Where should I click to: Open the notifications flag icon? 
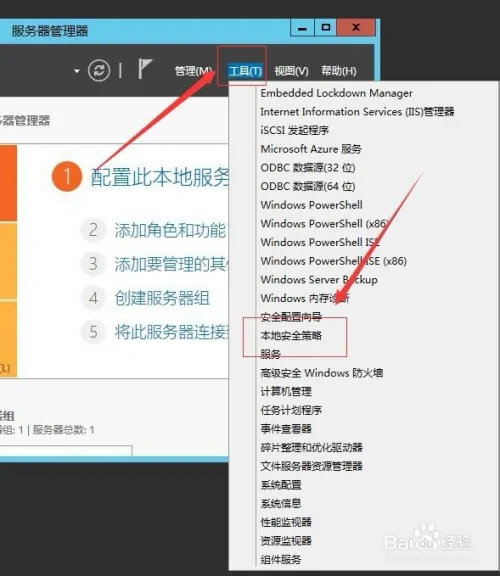[x=145, y=68]
